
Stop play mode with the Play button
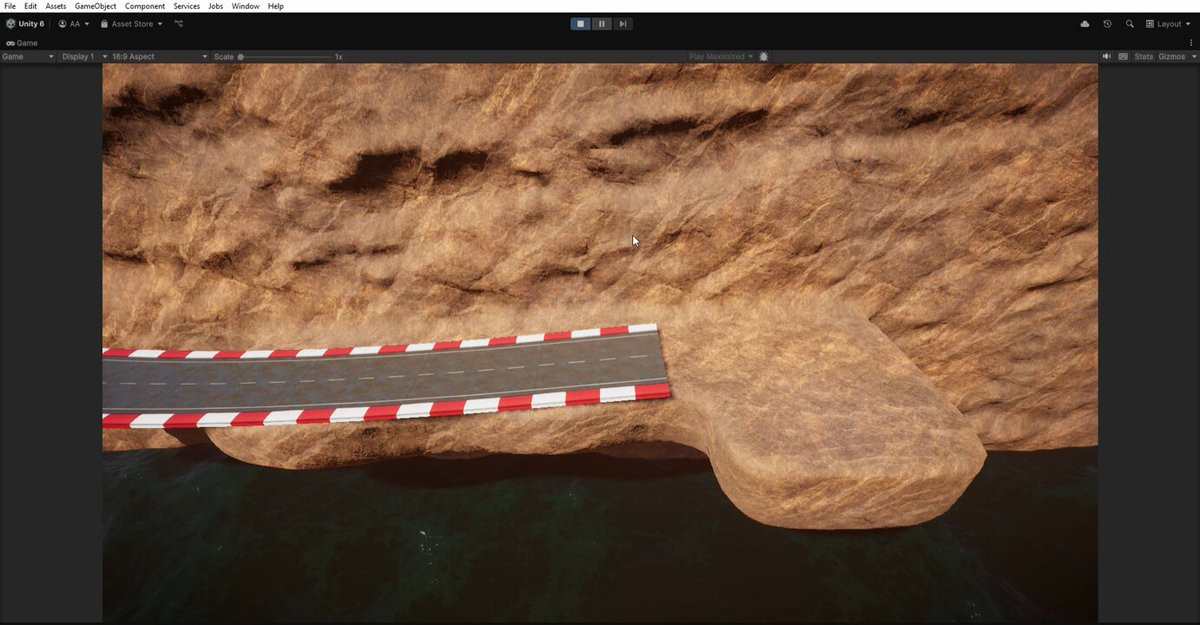coord(580,24)
